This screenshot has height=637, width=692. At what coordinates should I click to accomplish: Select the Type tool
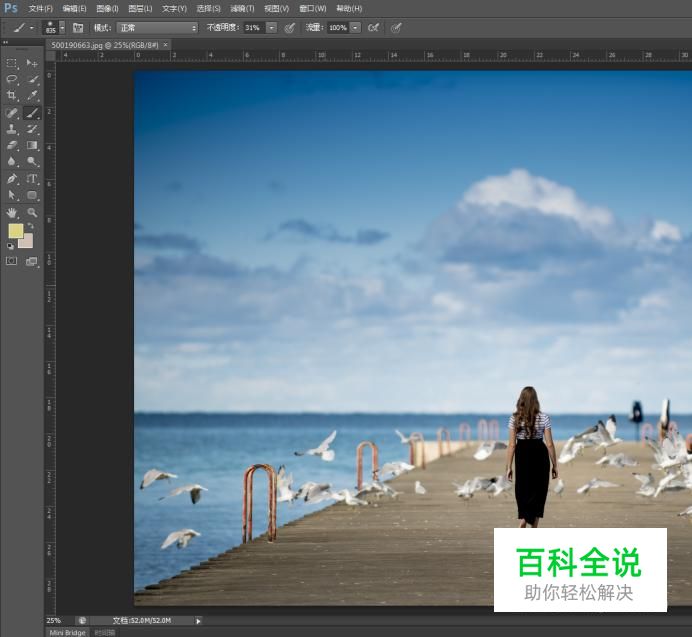point(32,179)
